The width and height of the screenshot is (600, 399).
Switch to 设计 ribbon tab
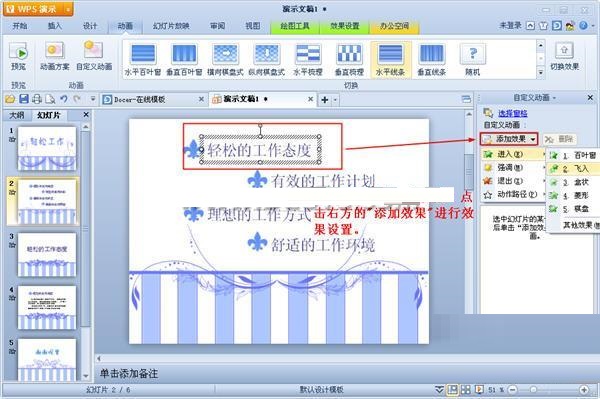click(x=90, y=26)
